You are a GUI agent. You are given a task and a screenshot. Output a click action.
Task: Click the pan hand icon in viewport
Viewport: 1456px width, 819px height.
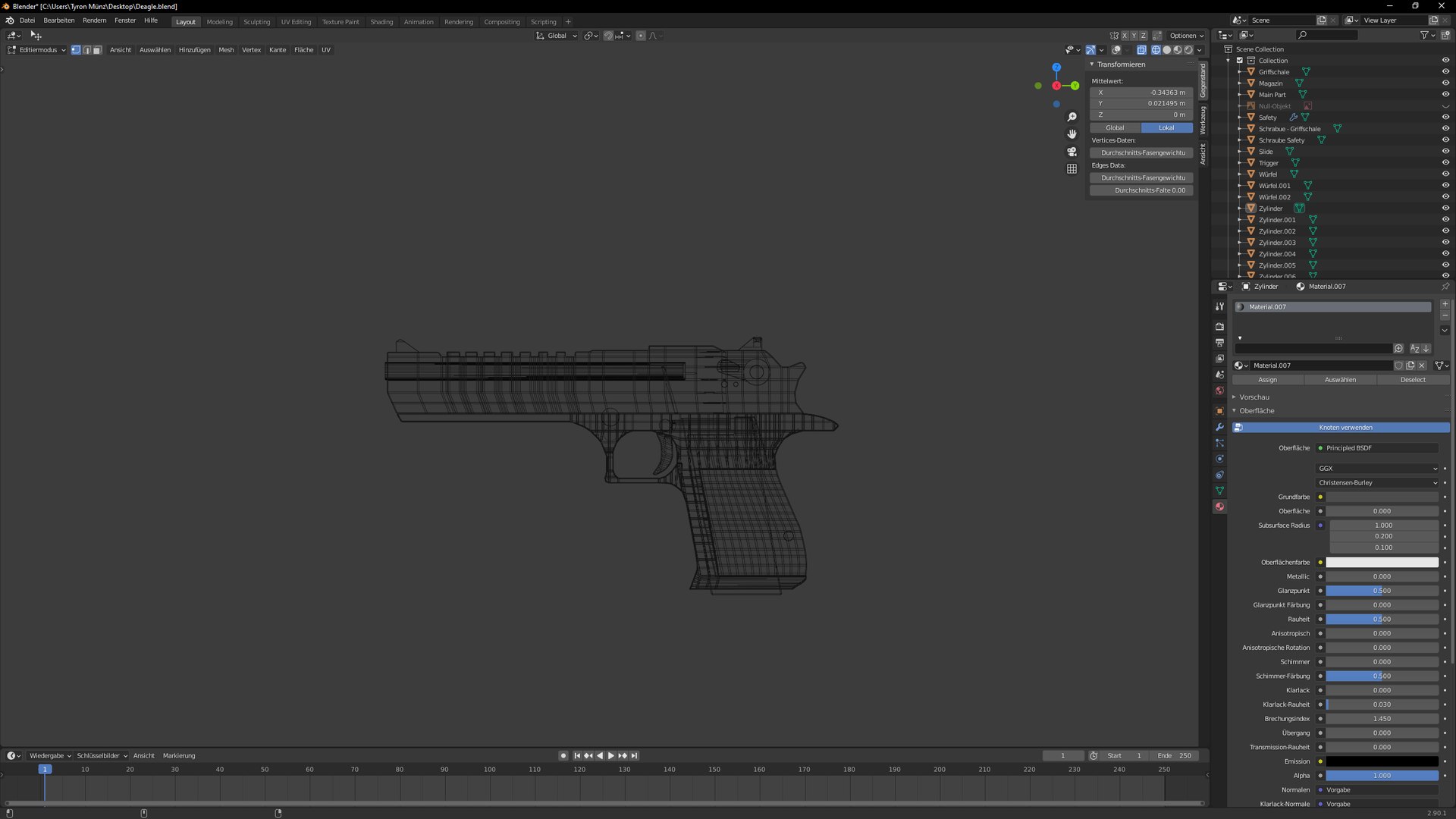[x=1072, y=134]
